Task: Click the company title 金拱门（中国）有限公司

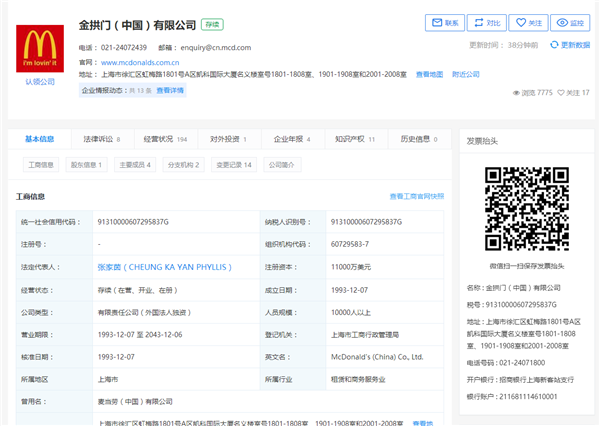Action: (137, 25)
